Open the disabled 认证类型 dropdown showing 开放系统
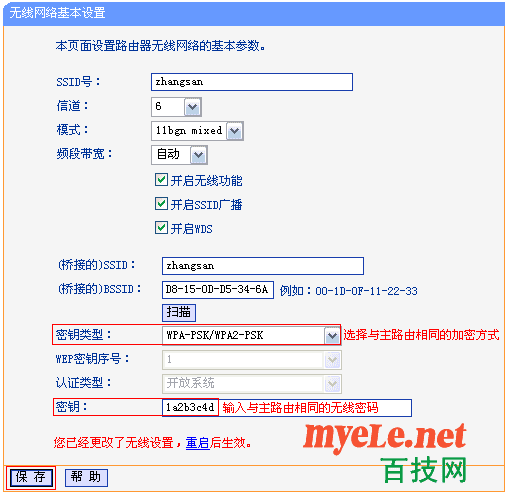Screen dimensions: 507x493 (x=252, y=384)
